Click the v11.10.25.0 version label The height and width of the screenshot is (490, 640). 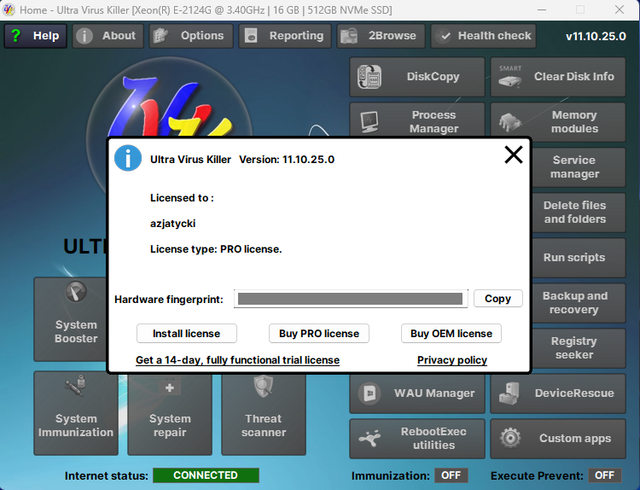[596, 36]
